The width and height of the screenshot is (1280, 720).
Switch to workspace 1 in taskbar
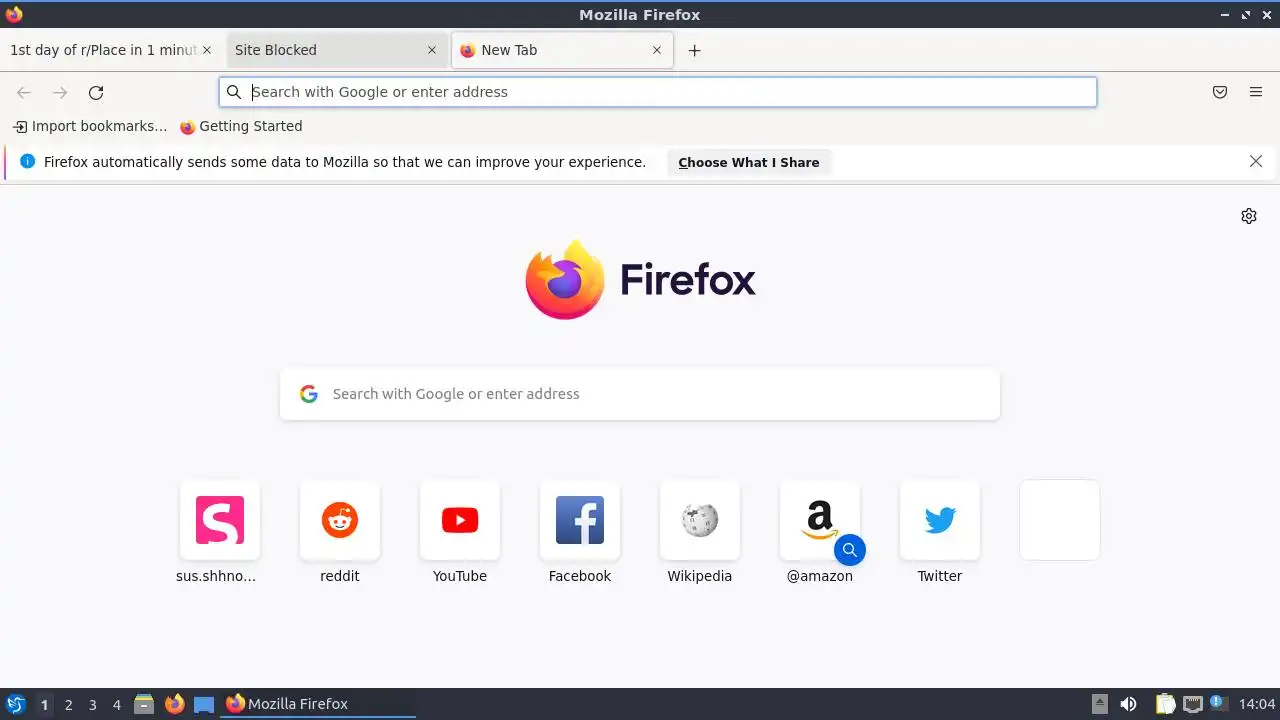tap(44, 704)
